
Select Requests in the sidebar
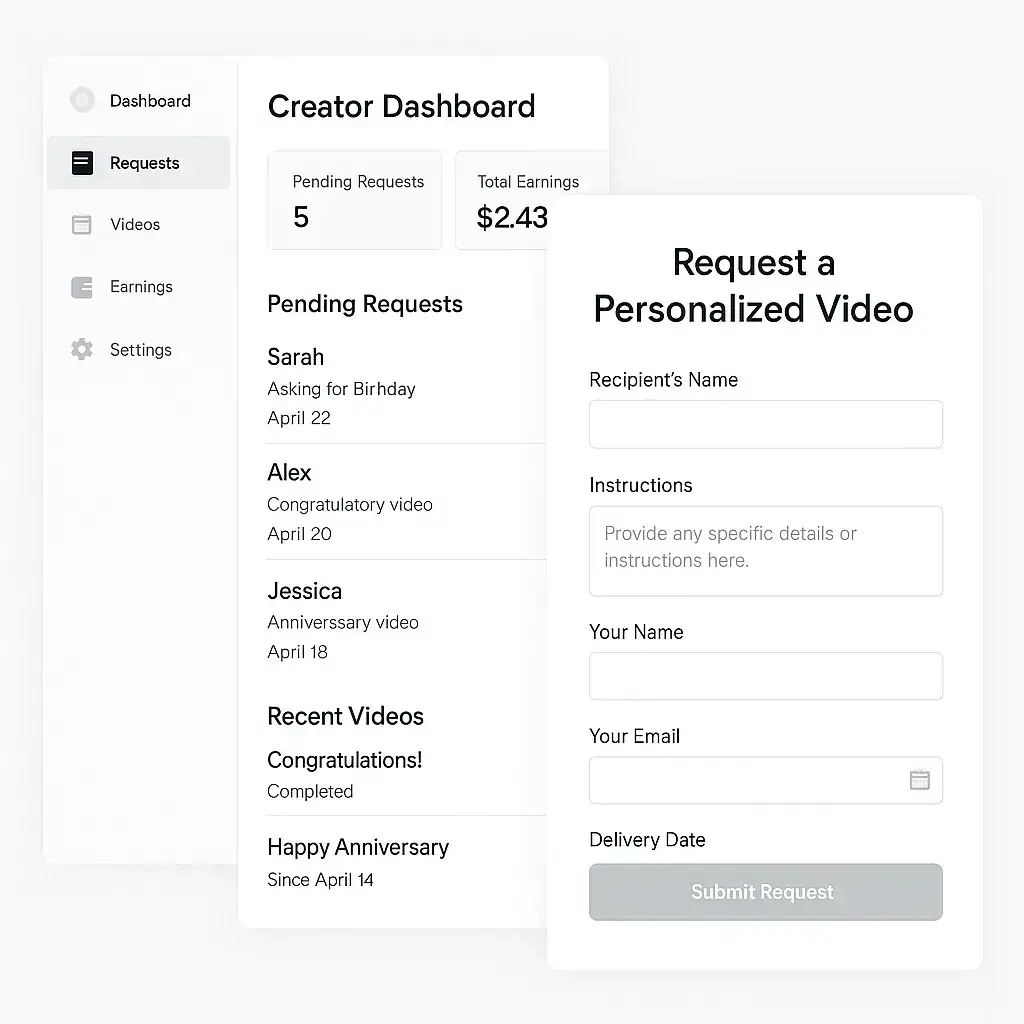[x=138, y=163]
